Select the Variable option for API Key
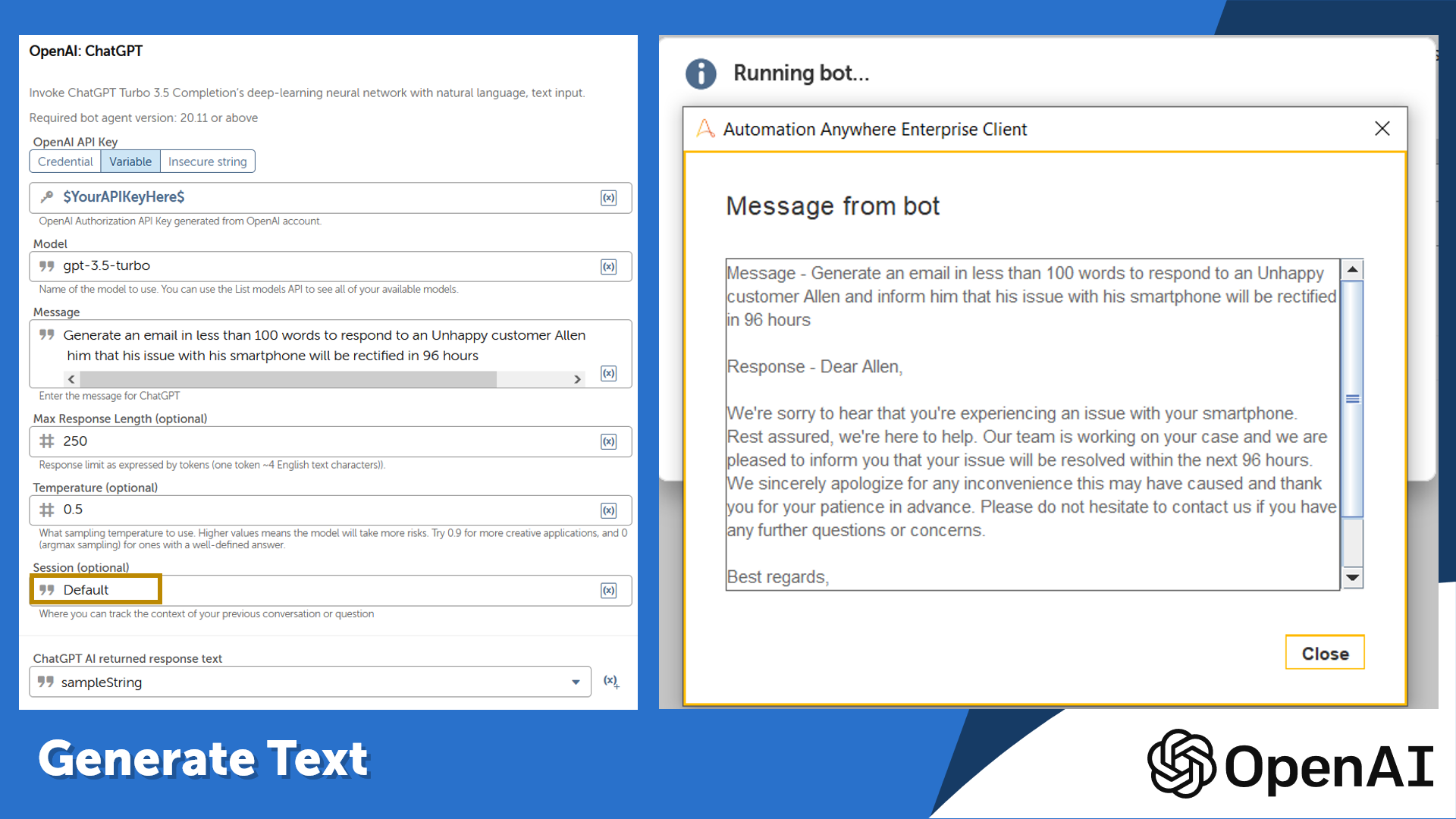The height and width of the screenshot is (819, 1456). (130, 162)
